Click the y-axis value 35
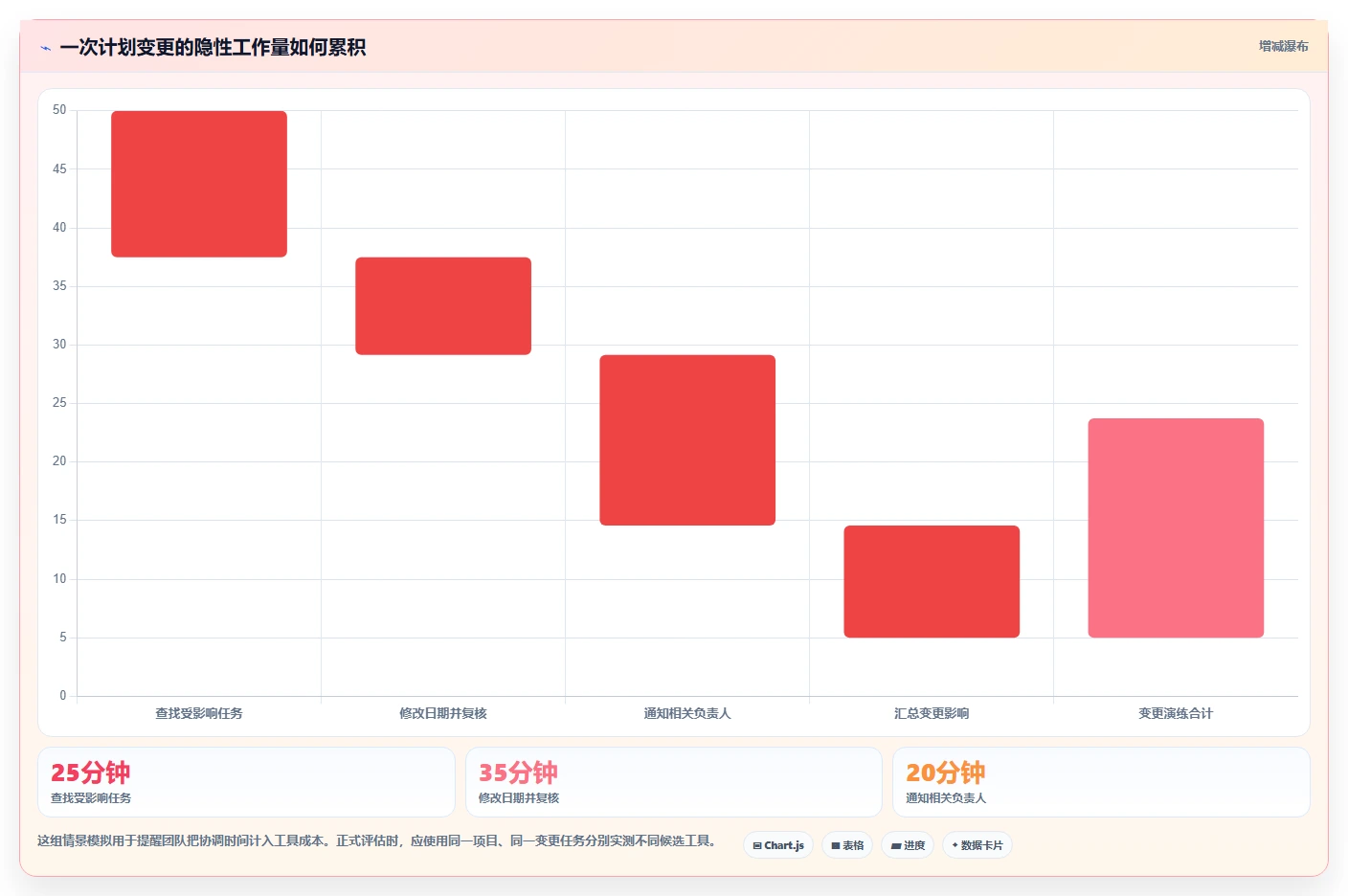Image resolution: width=1348 pixels, height=896 pixels. [x=59, y=286]
